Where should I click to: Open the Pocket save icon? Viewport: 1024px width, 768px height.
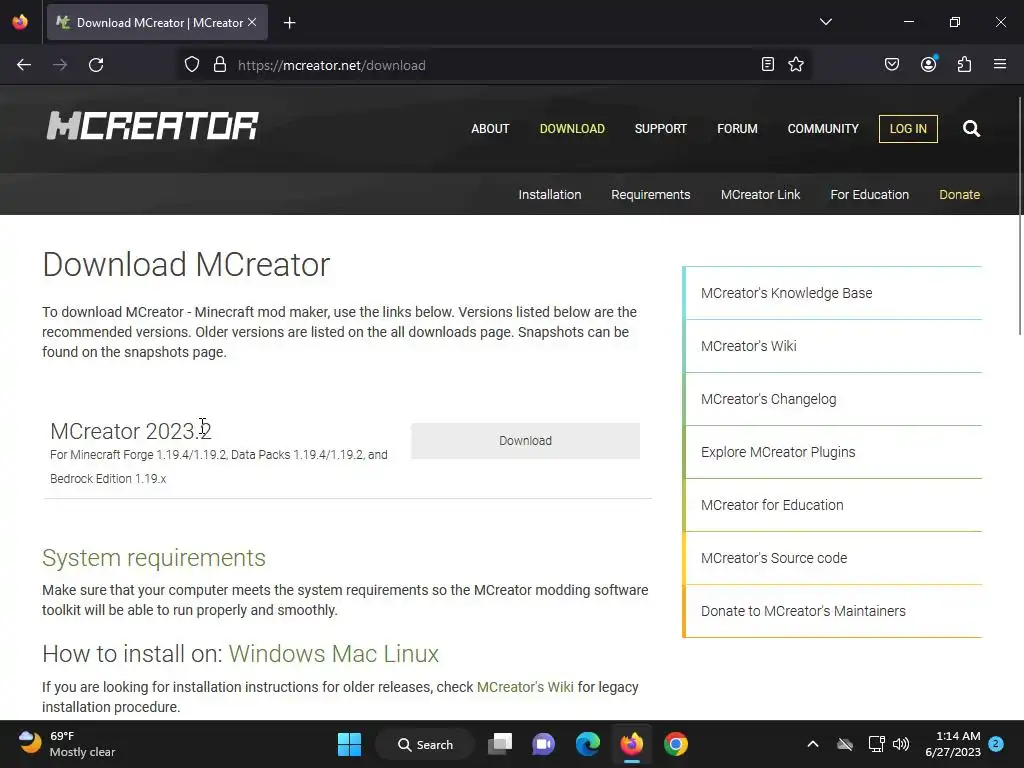click(892, 64)
